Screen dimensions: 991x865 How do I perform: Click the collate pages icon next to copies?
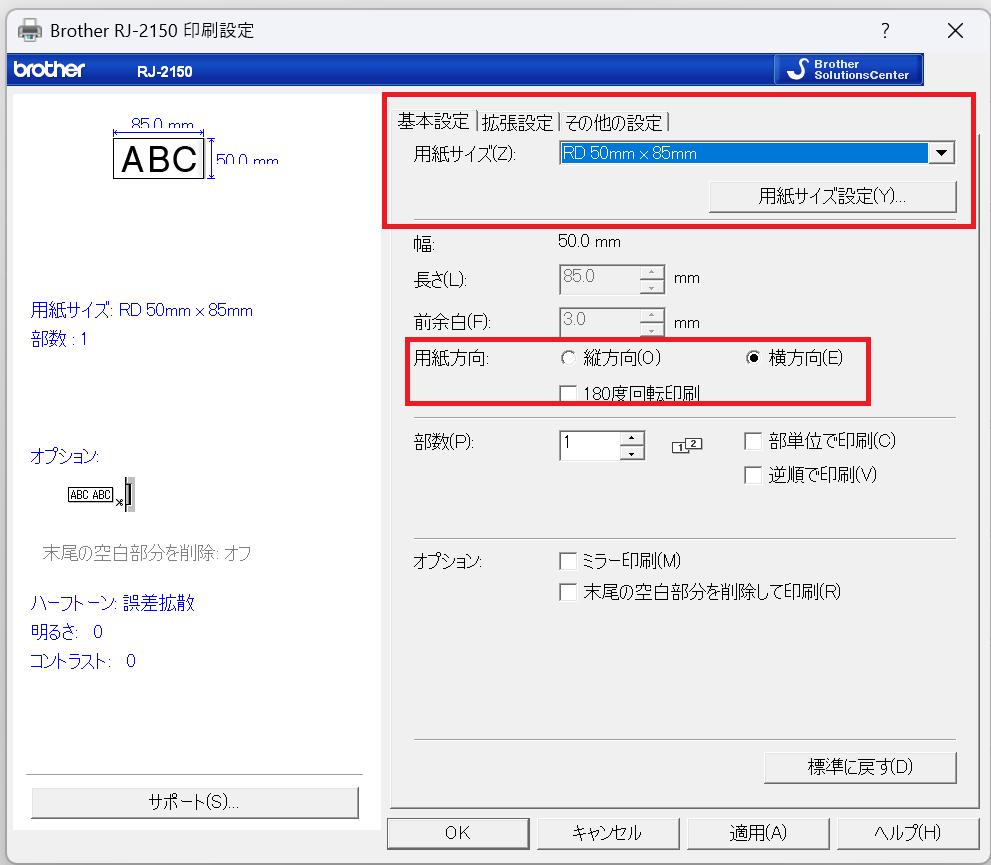point(687,446)
